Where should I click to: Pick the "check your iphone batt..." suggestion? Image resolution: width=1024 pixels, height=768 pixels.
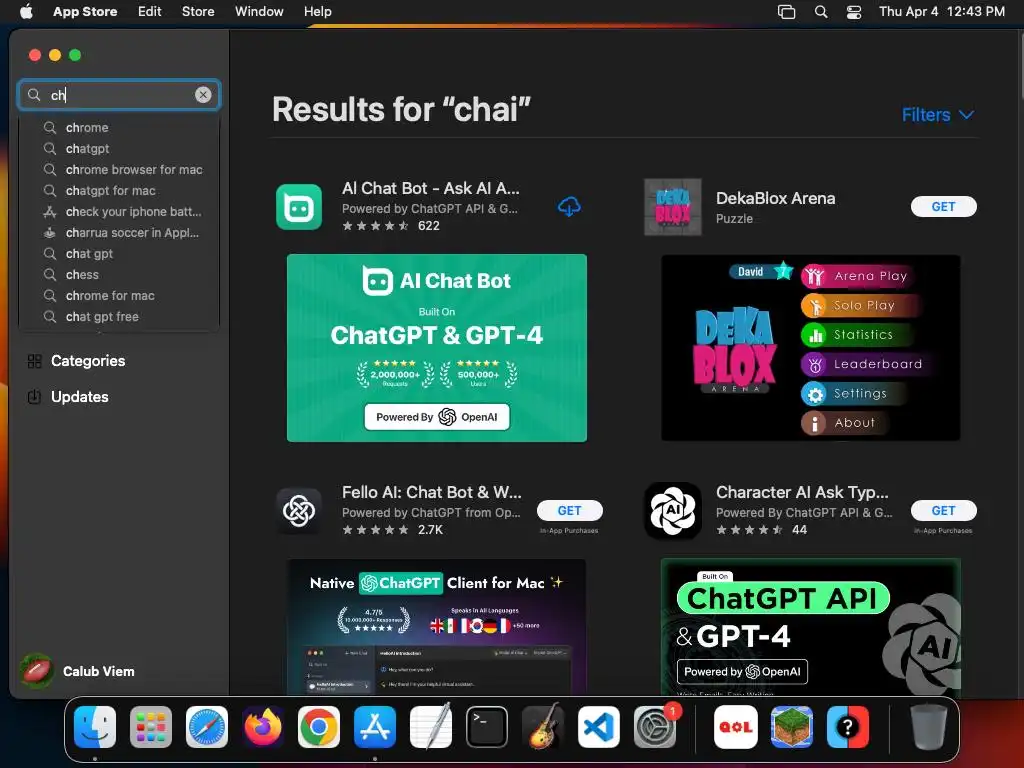tap(119, 212)
